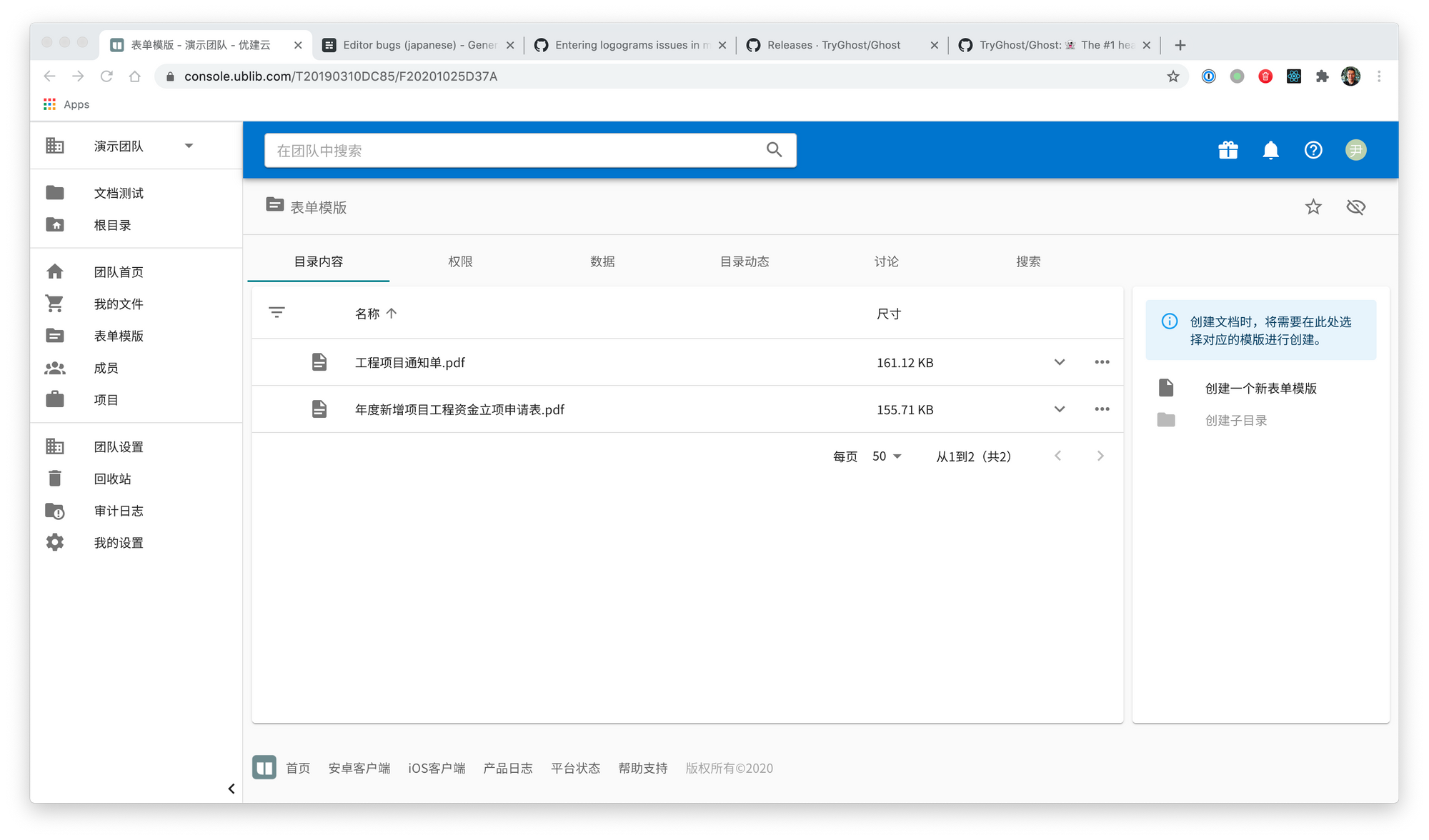Toggle the favorite star for 表单模版
Image resolution: width=1429 pixels, height=840 pixels.
[x=1313, y=207]
